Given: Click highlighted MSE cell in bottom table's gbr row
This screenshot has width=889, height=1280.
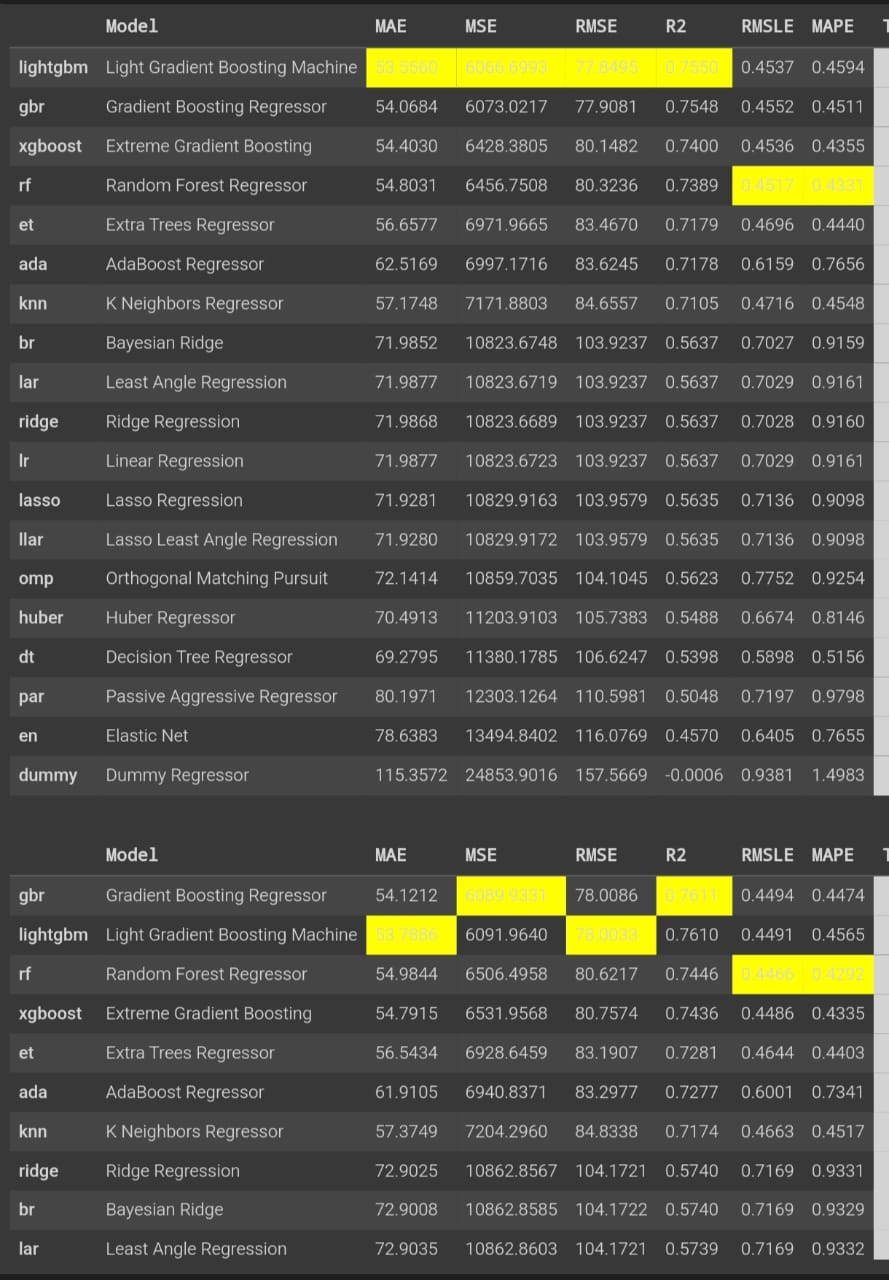Looking at the screenshot, I should point(505,895).
